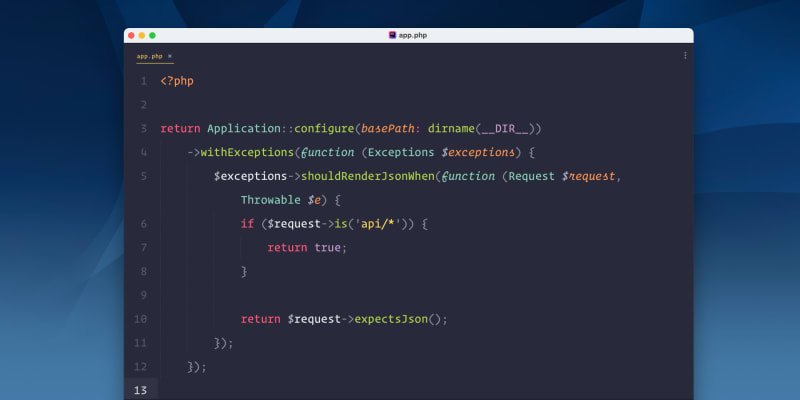The height and width of the screenshot is (400, 800).
Task: Click line number 6 in the gutter
Action: 143,224
